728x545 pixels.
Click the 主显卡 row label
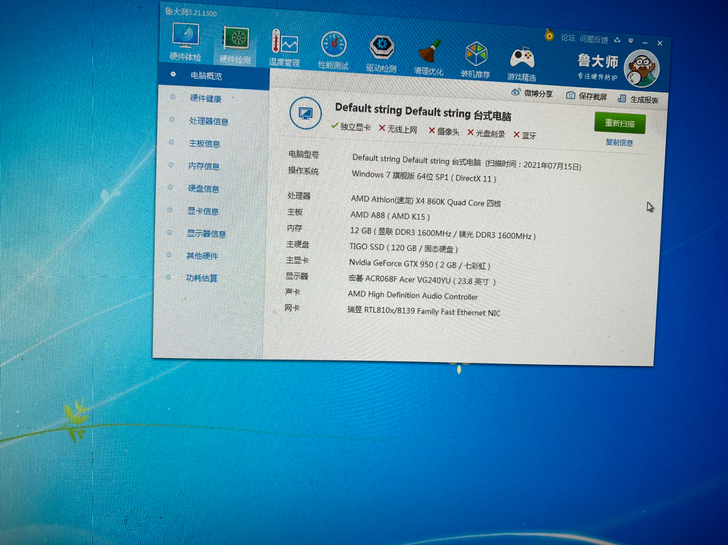(x=297, y=260)
